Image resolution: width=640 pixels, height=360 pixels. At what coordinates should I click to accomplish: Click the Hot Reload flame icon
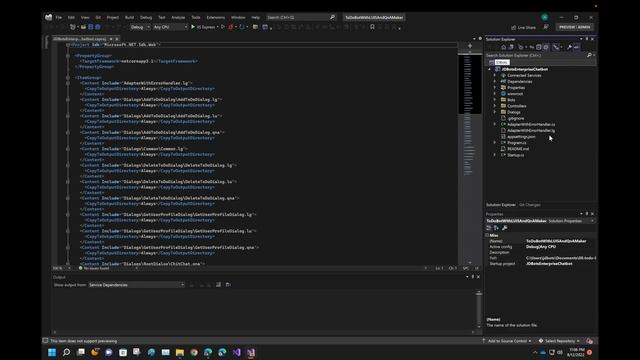(231, 27)
